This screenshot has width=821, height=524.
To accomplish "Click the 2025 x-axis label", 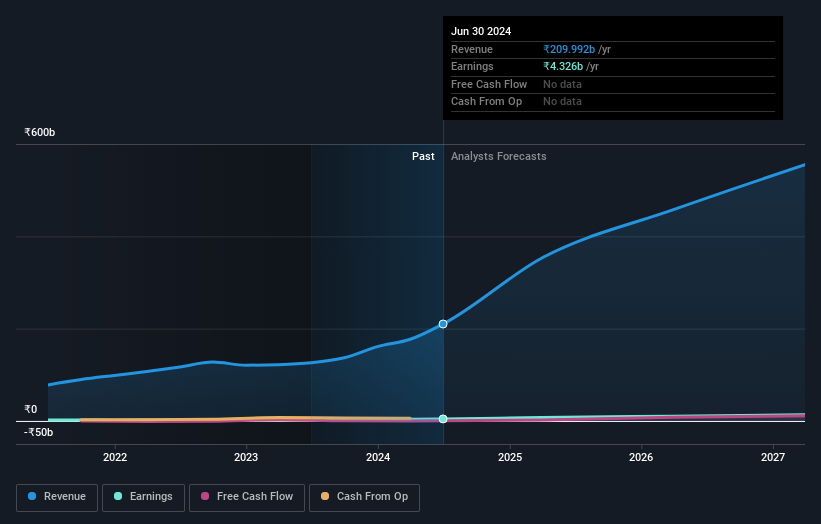I will coord(510,457).
